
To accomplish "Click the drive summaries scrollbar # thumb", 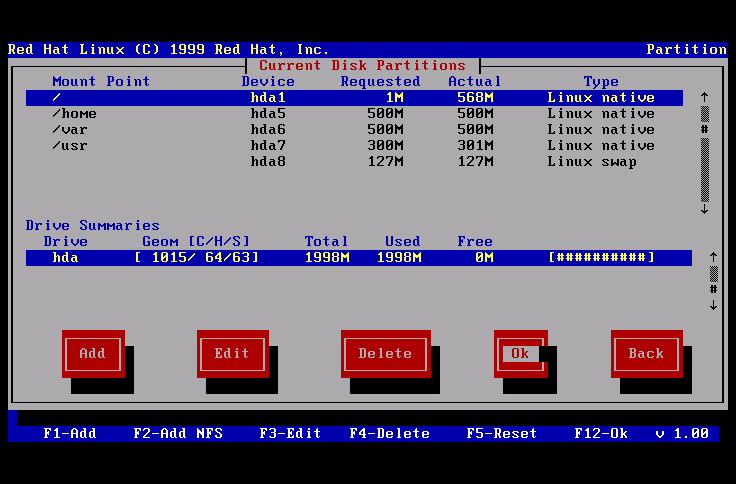I will (713, 289).
